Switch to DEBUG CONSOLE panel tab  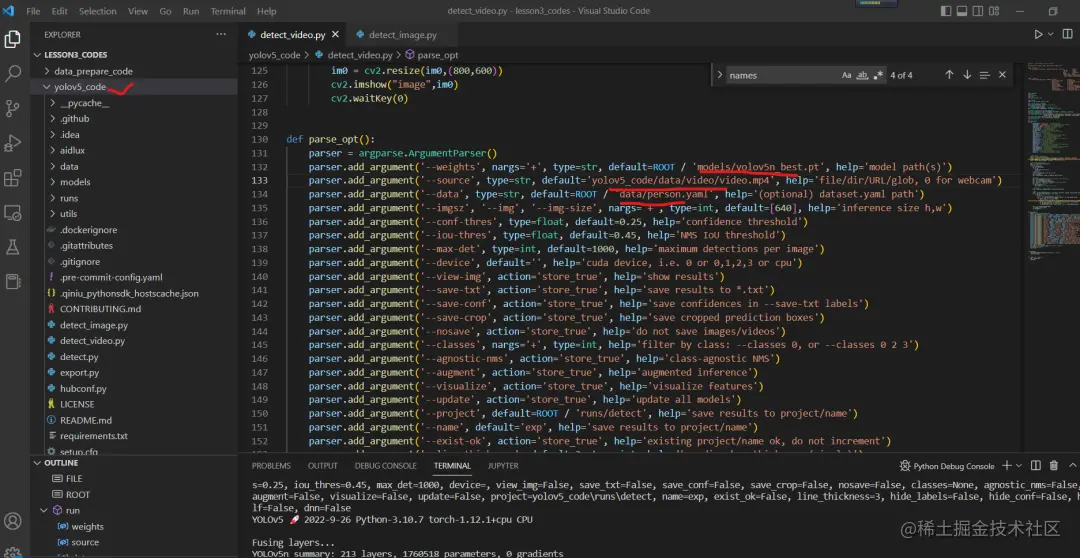[386, 466]
